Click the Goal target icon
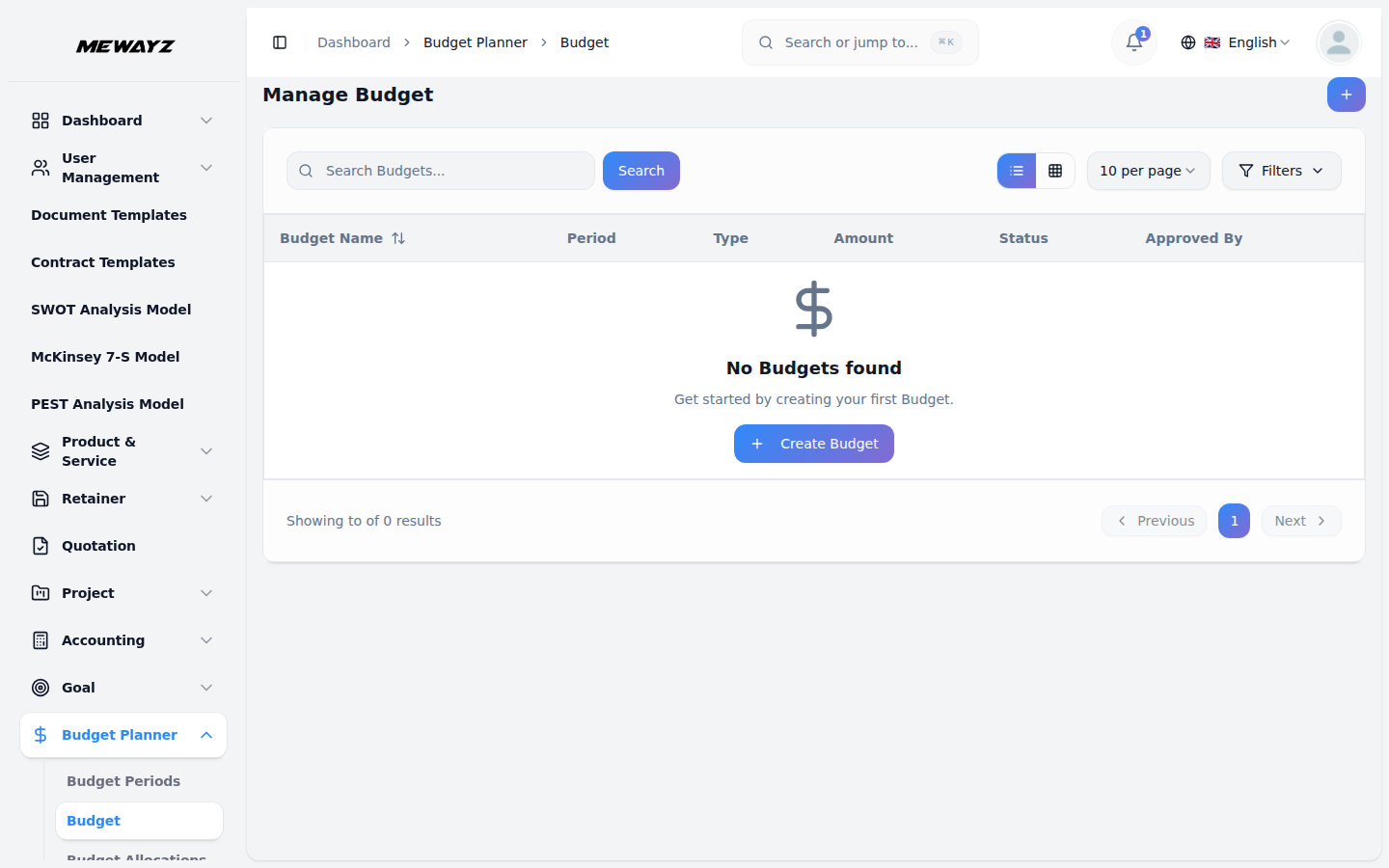1389x868 pixels. coord(41,688)
